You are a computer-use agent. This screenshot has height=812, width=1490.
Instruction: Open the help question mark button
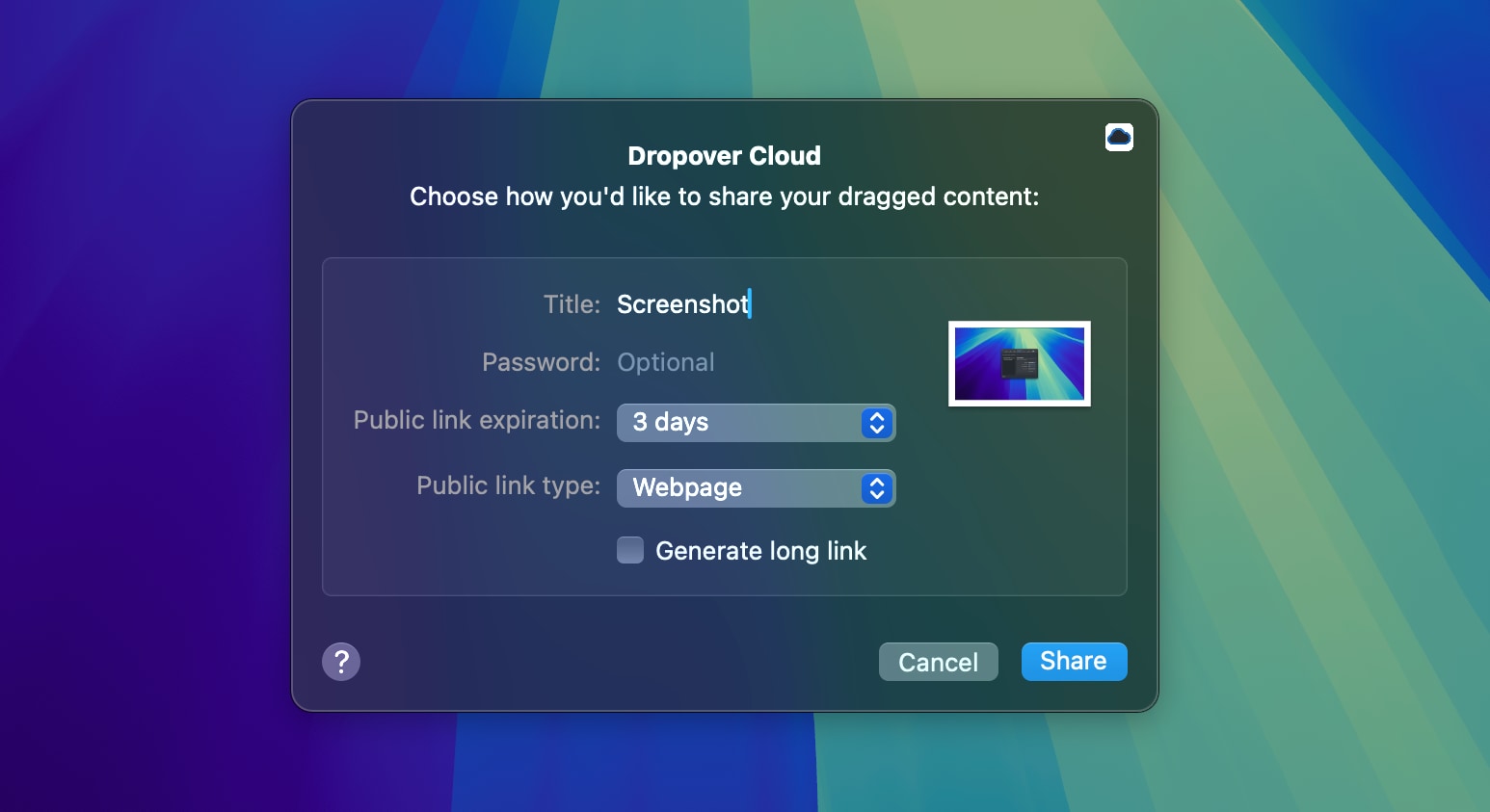pos(341,662)
